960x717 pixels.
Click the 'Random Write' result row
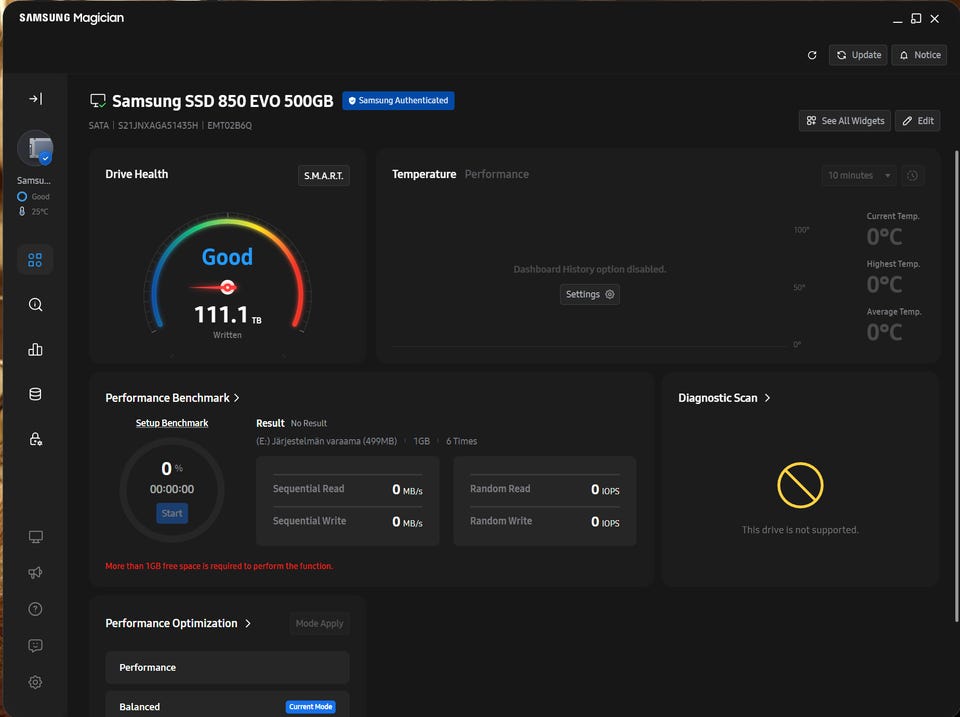545,521
